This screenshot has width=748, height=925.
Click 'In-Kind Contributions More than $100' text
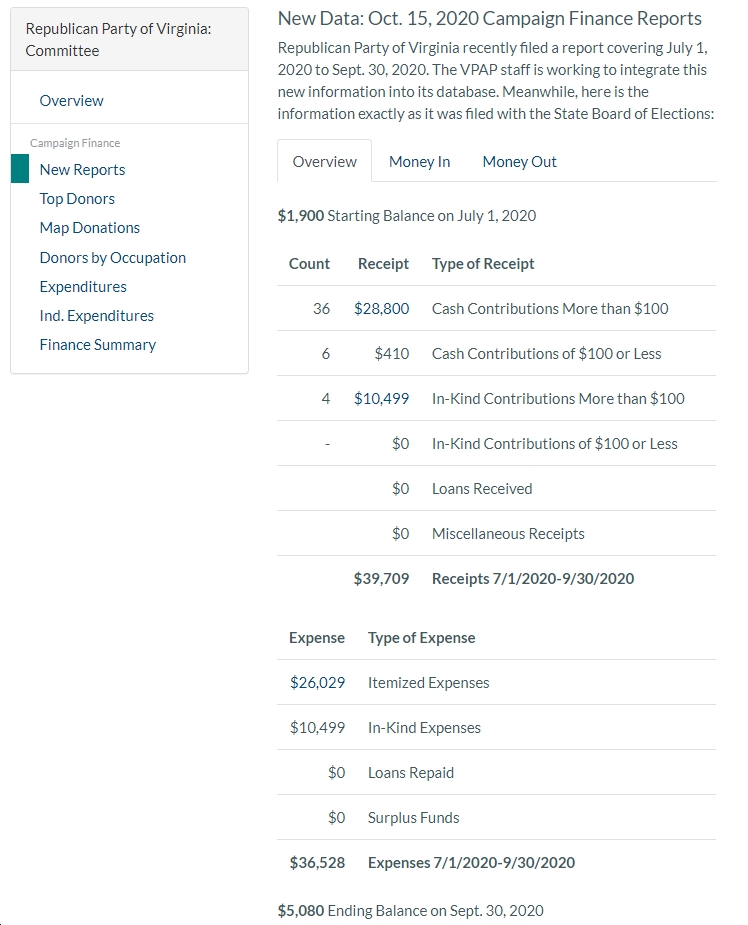(x=558, y=398)
